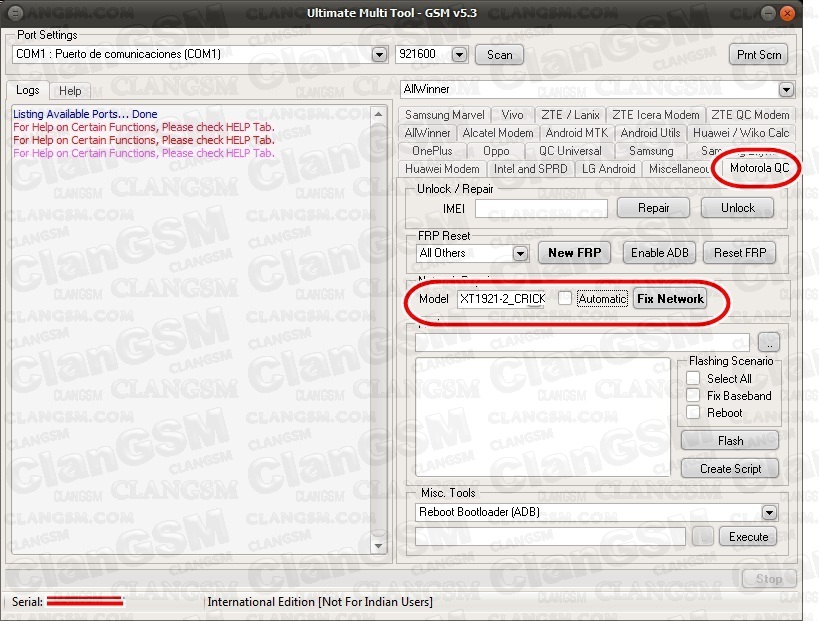The image size is (819, 621).
Task: Go to the Samsung tab
Action: [651, 151]
